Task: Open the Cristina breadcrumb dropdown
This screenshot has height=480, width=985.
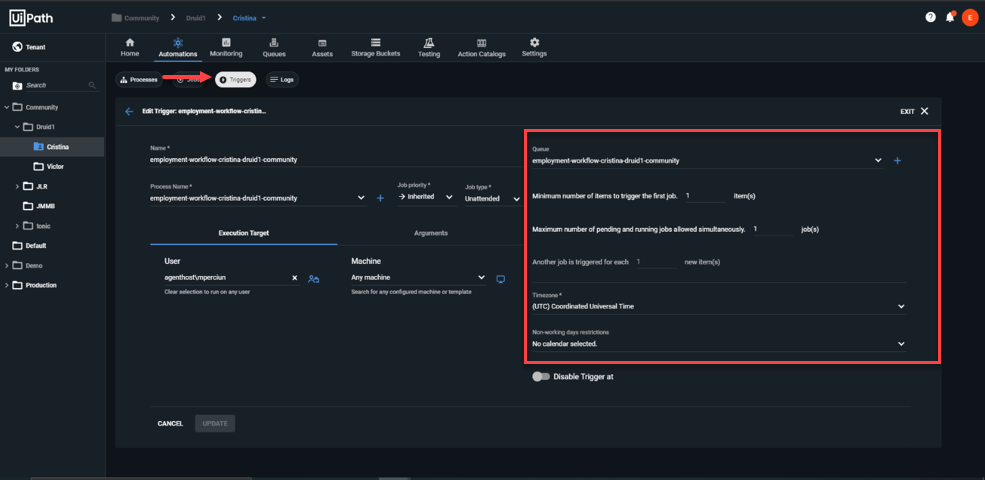Action: point(250,18)
